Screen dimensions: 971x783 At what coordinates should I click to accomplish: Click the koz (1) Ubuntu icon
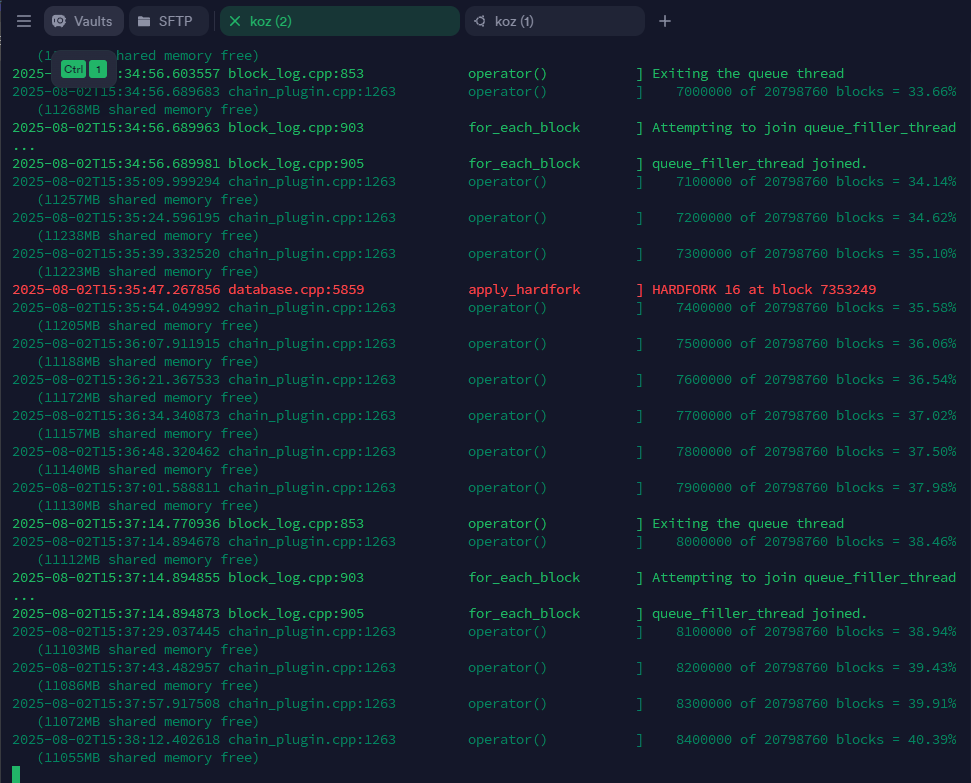[x=479, y=21]
